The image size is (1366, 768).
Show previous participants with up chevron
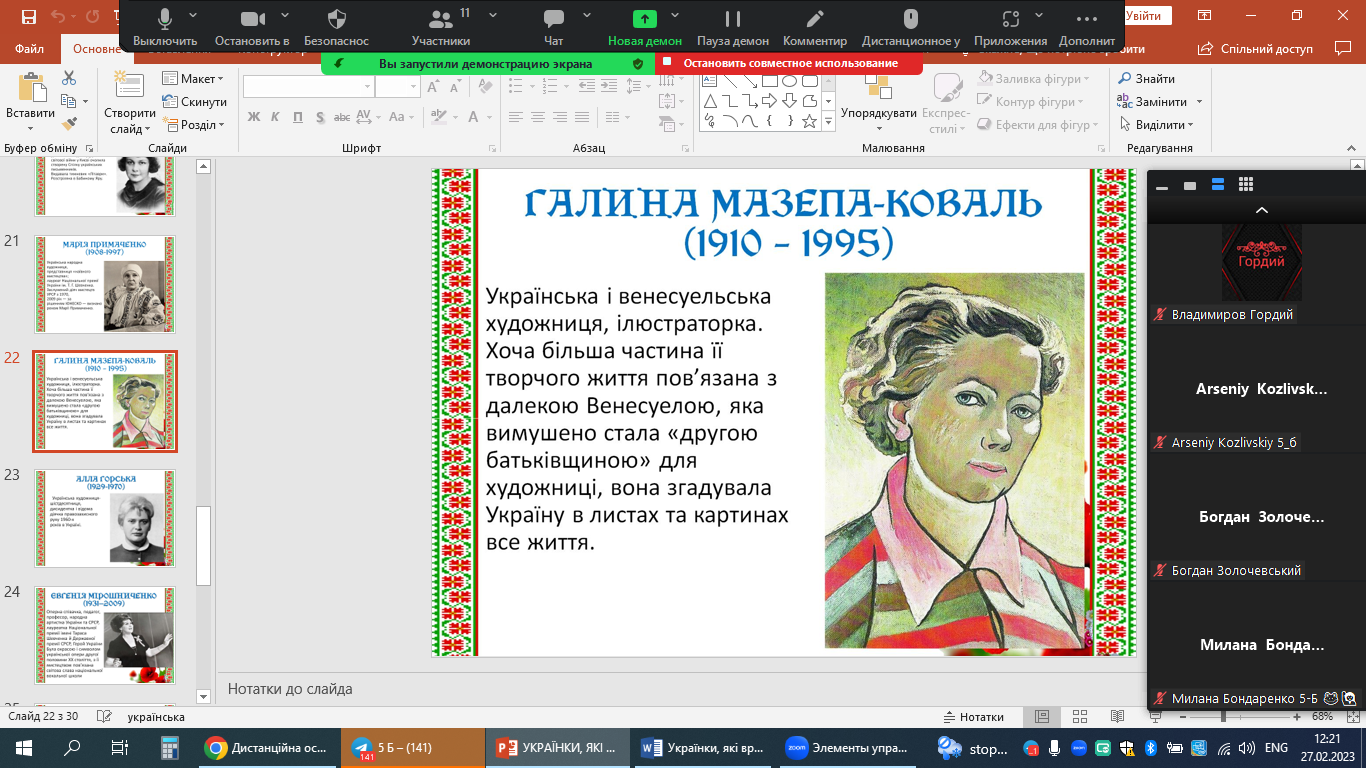(x=1261, y=210)
